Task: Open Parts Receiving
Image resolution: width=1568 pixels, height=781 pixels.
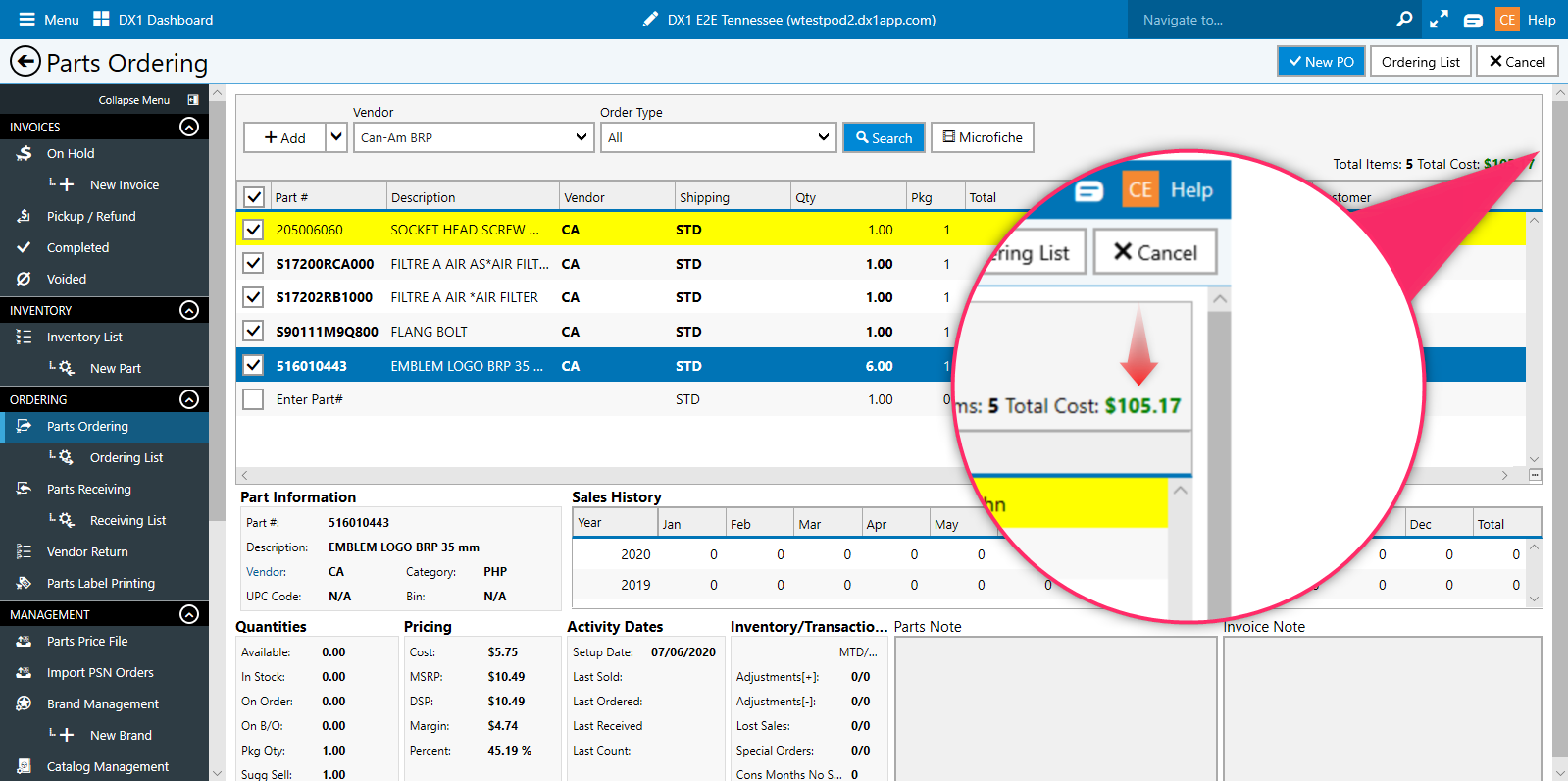Action: point(89,489)
